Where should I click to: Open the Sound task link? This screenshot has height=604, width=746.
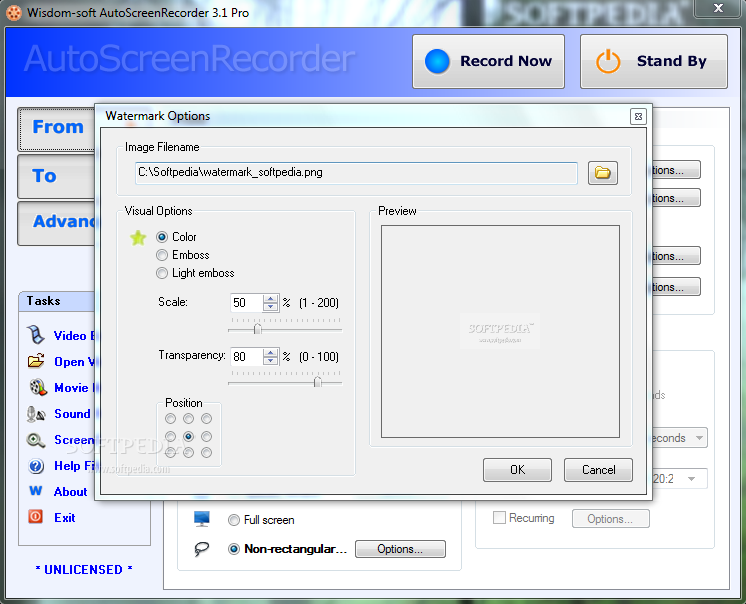pos(72,414)
